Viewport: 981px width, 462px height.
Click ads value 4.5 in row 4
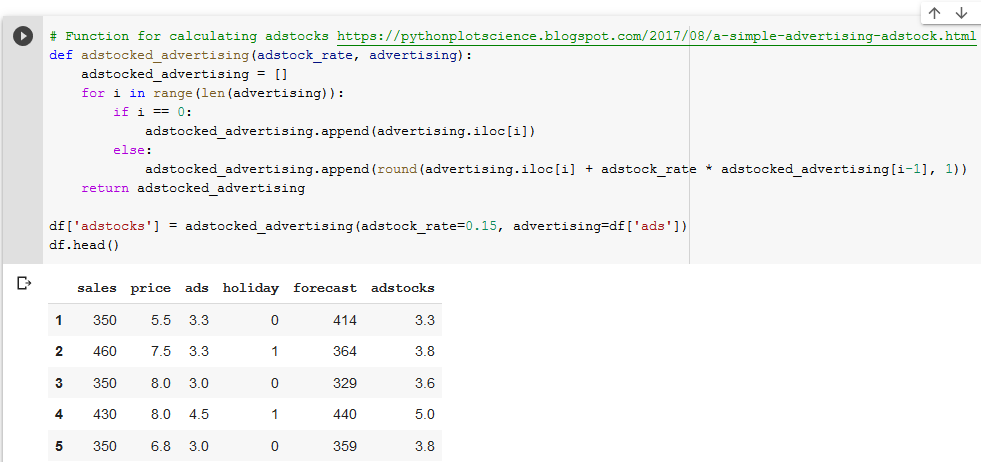coord(199,414)
